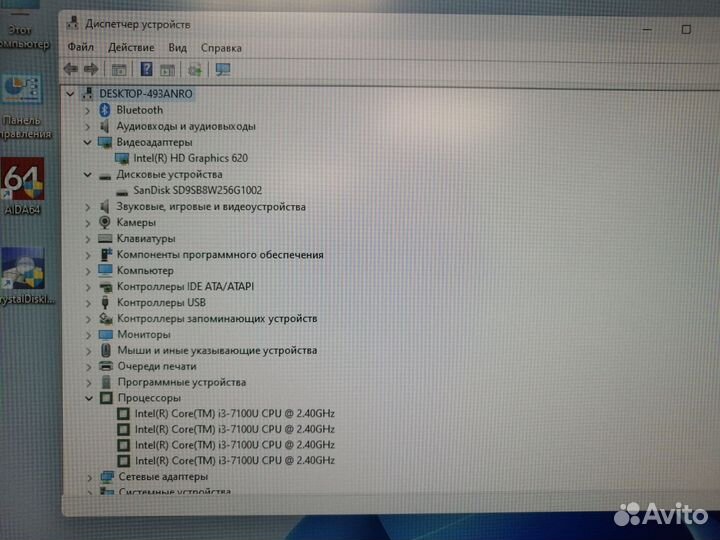This screenshot has height=540, width=720.
Task: Click the Bluetooth category icon
Action: pos(105,110)
